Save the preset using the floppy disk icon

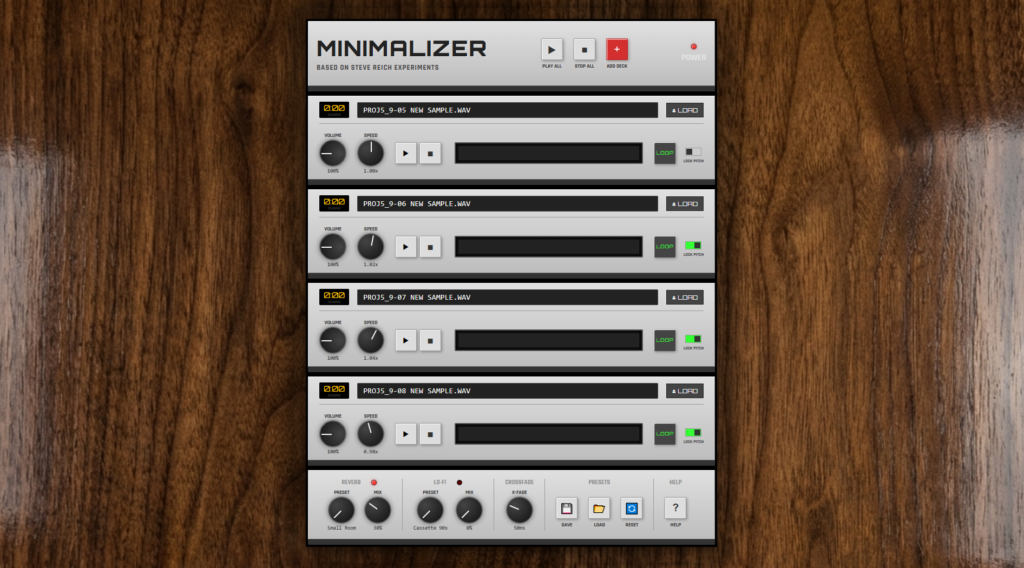click(567, 508)
